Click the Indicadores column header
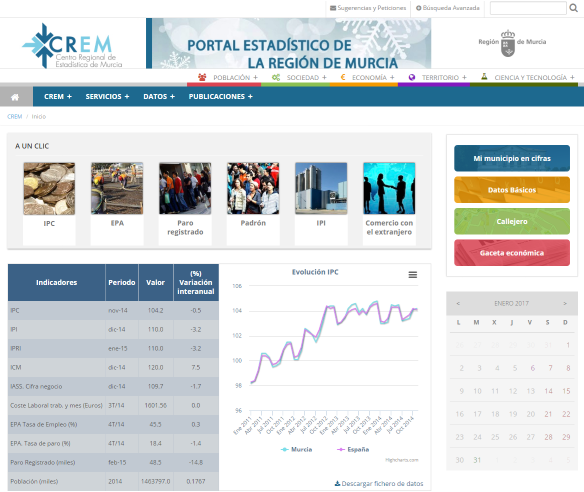 (x=57, y=283)
